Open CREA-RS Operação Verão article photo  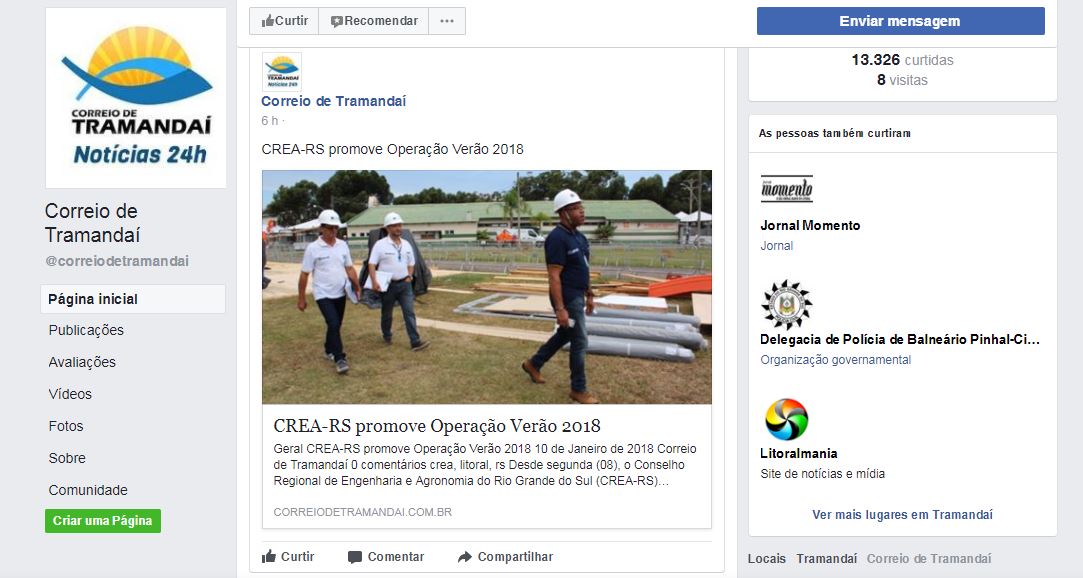coord(487,287)
